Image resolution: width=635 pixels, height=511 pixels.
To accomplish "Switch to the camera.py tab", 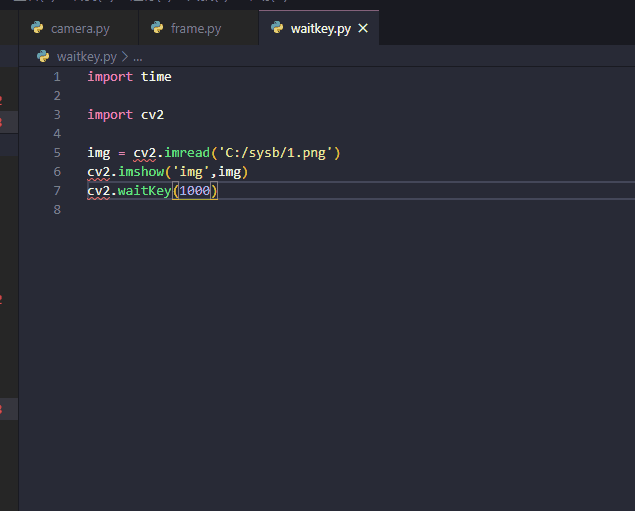I will pyautogui.click(x=79, y=28).
